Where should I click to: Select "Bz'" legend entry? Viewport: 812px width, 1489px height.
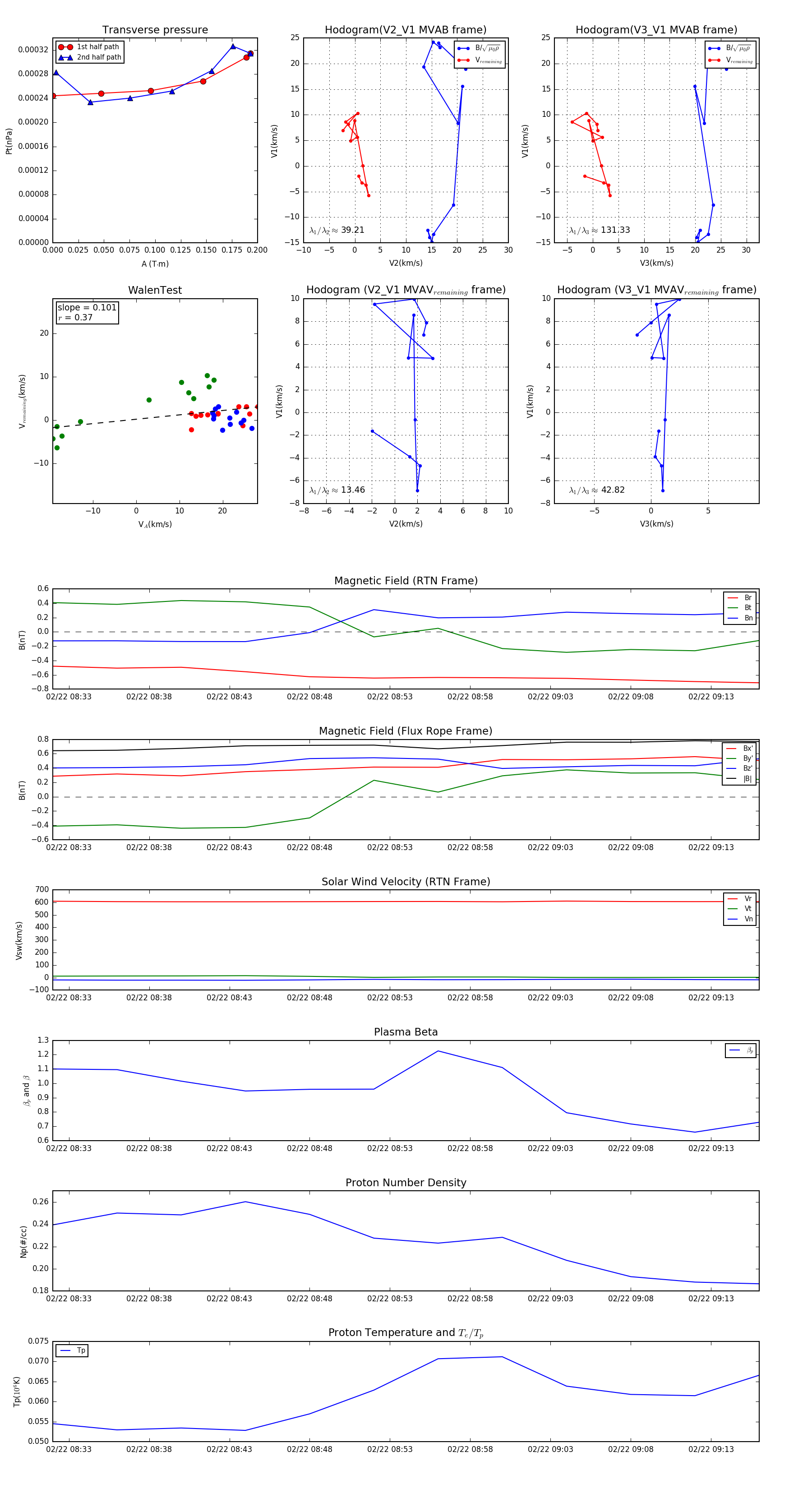pos(739,768)
